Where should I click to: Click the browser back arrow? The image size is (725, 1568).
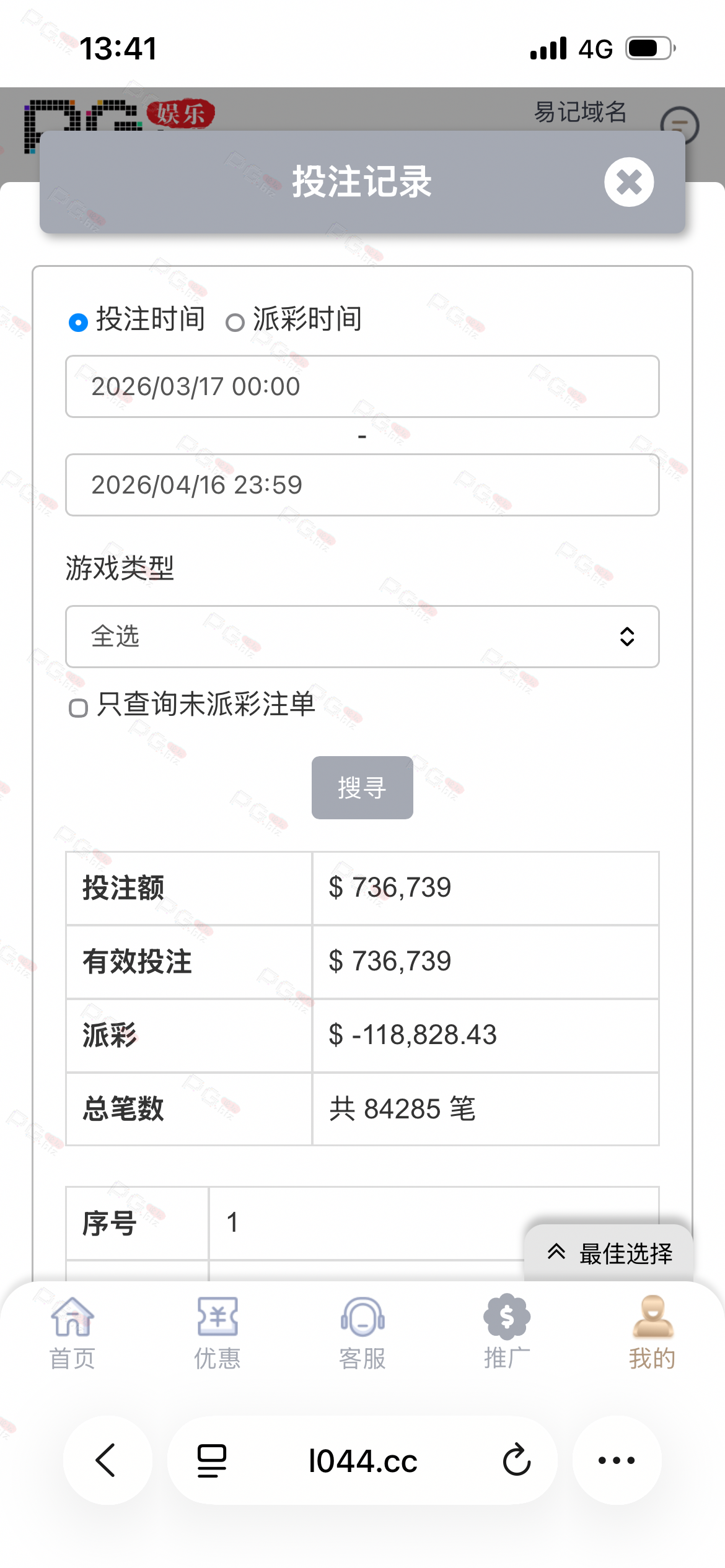(107, 1460)
